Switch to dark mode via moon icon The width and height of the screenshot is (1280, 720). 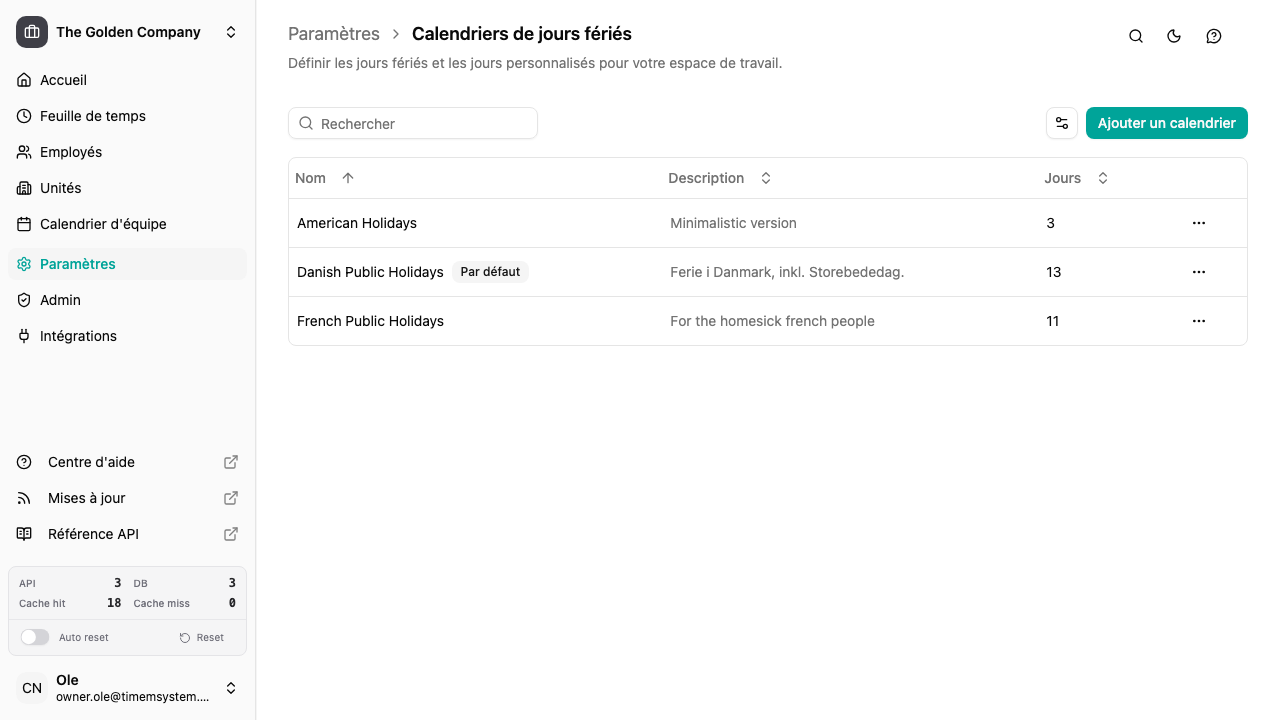coord(1173,36)
